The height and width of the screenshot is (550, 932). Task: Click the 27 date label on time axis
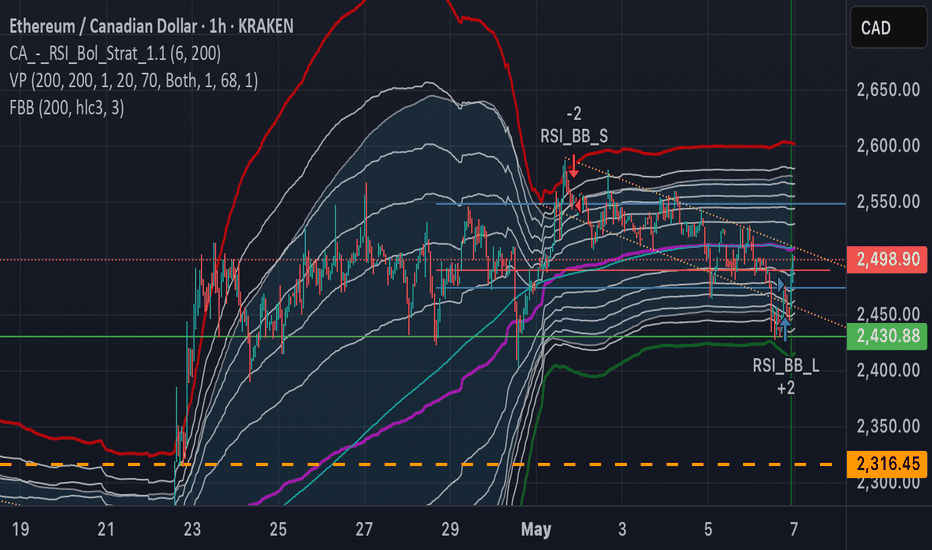point(364,529)
